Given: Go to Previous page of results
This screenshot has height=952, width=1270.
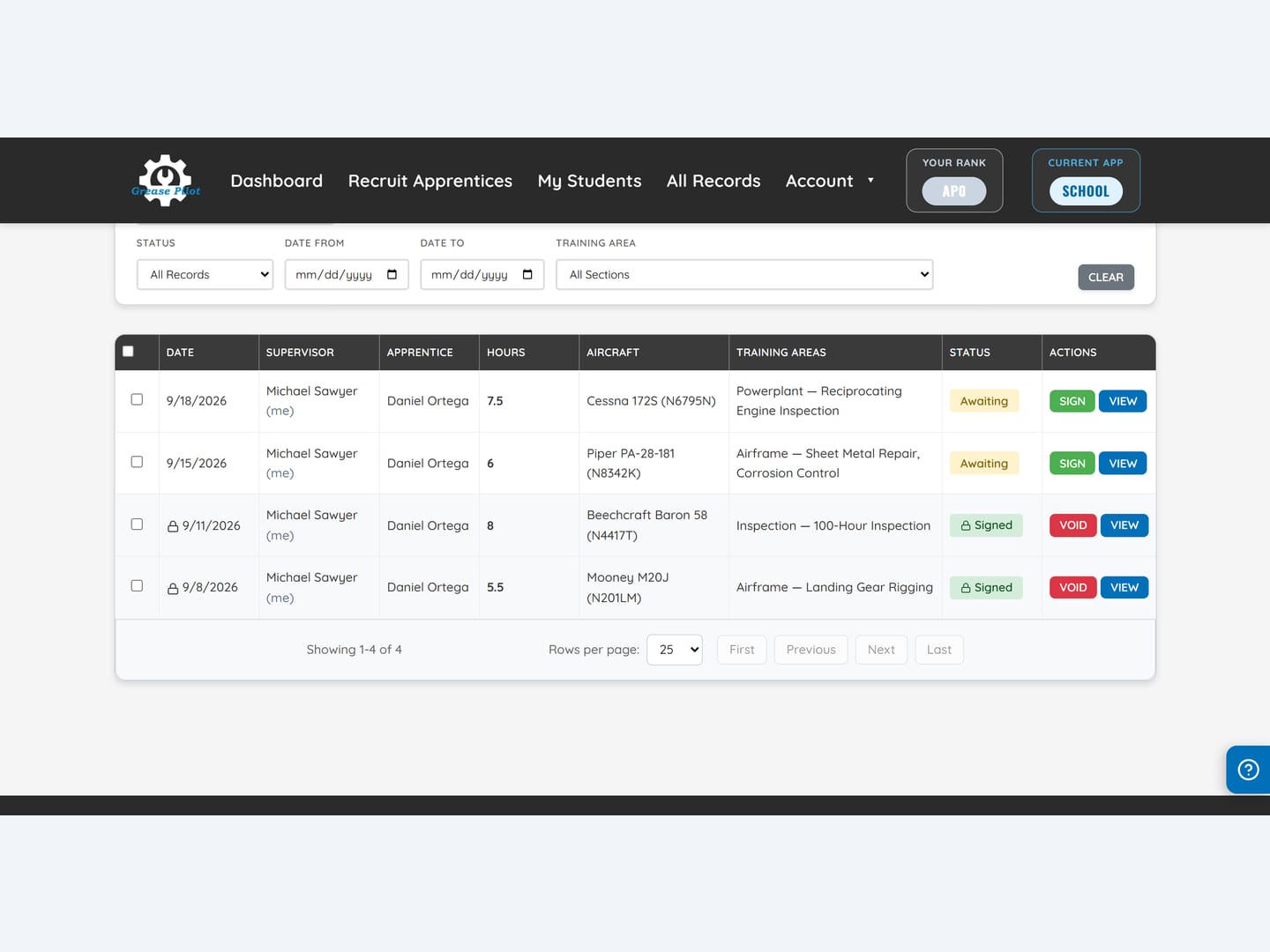Looking at the screenshot, I should tap(811, 650).
